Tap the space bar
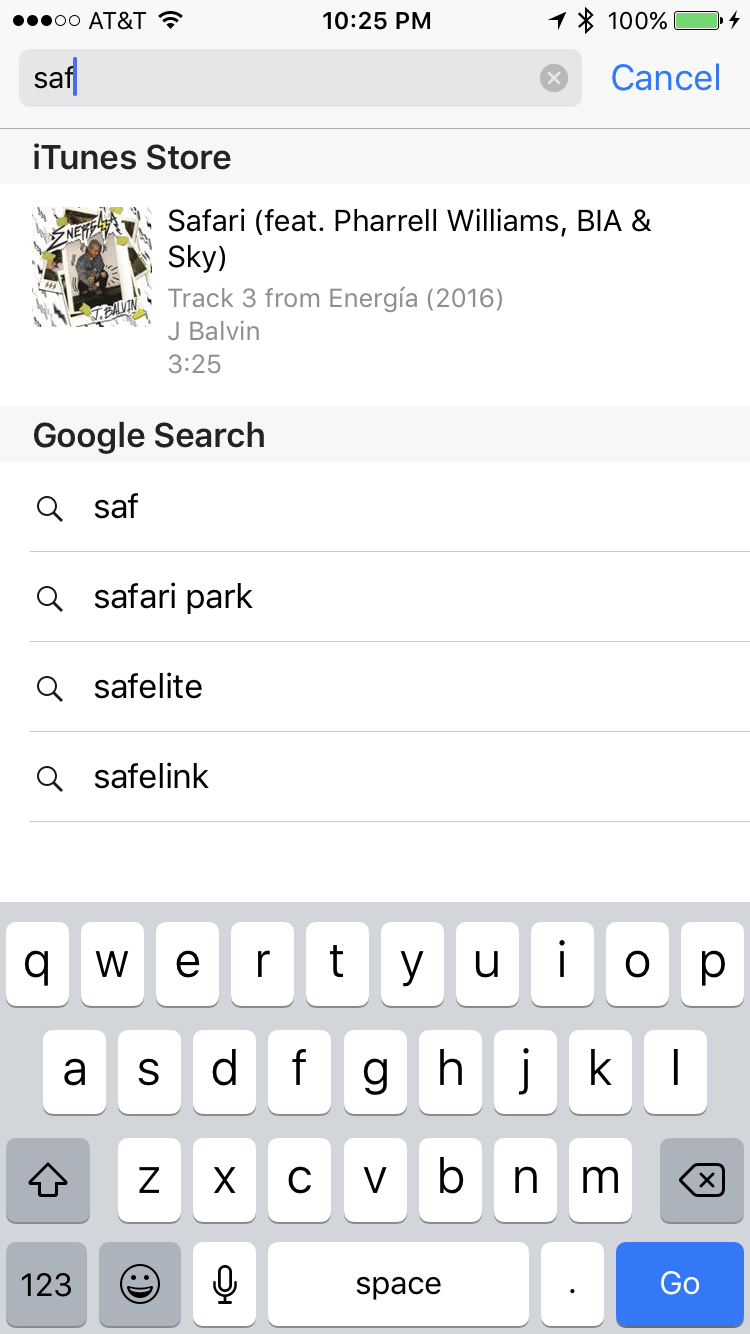 tap(398, 1285)
